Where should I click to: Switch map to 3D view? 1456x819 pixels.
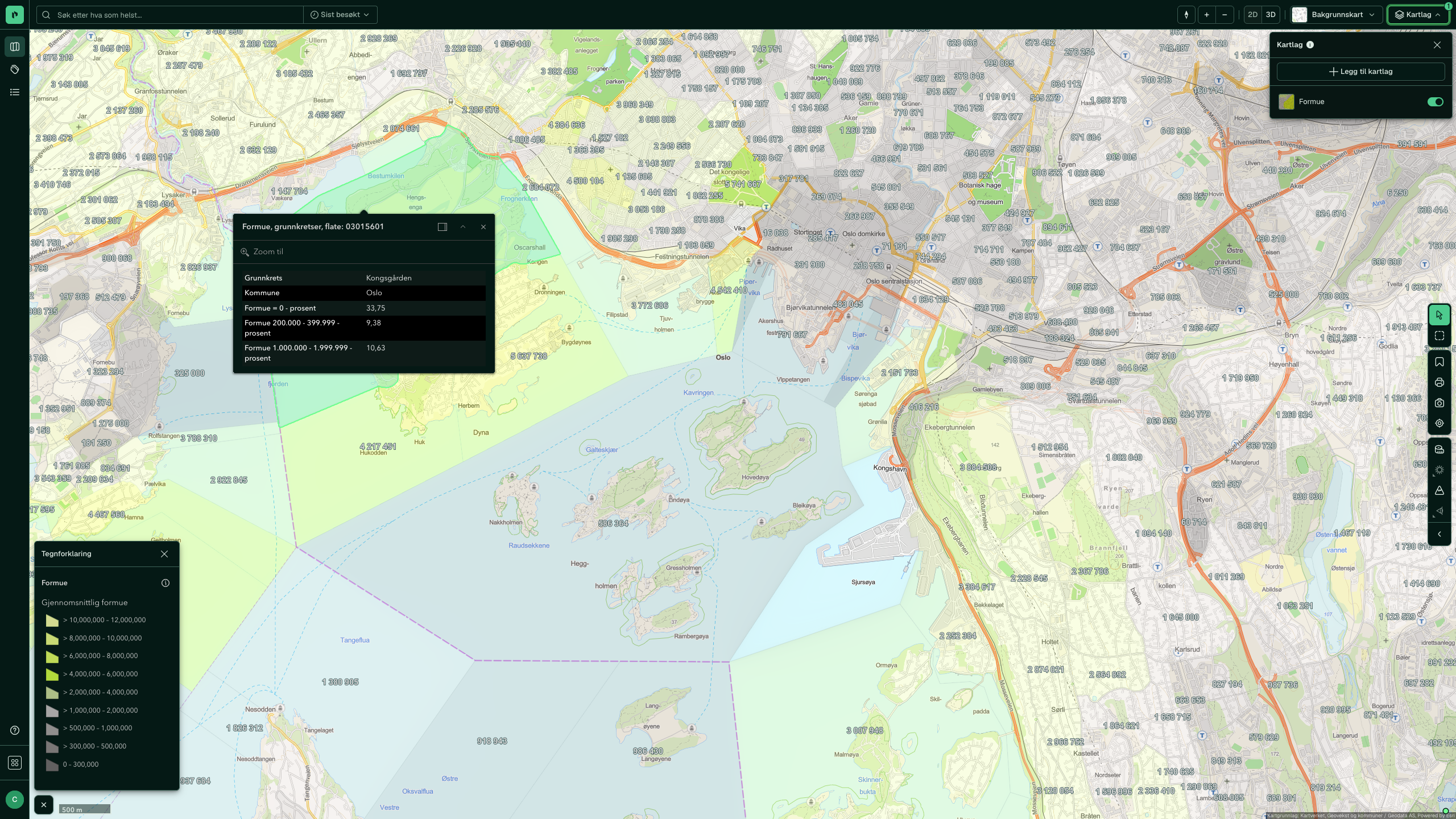click(x=1271, y=15)
